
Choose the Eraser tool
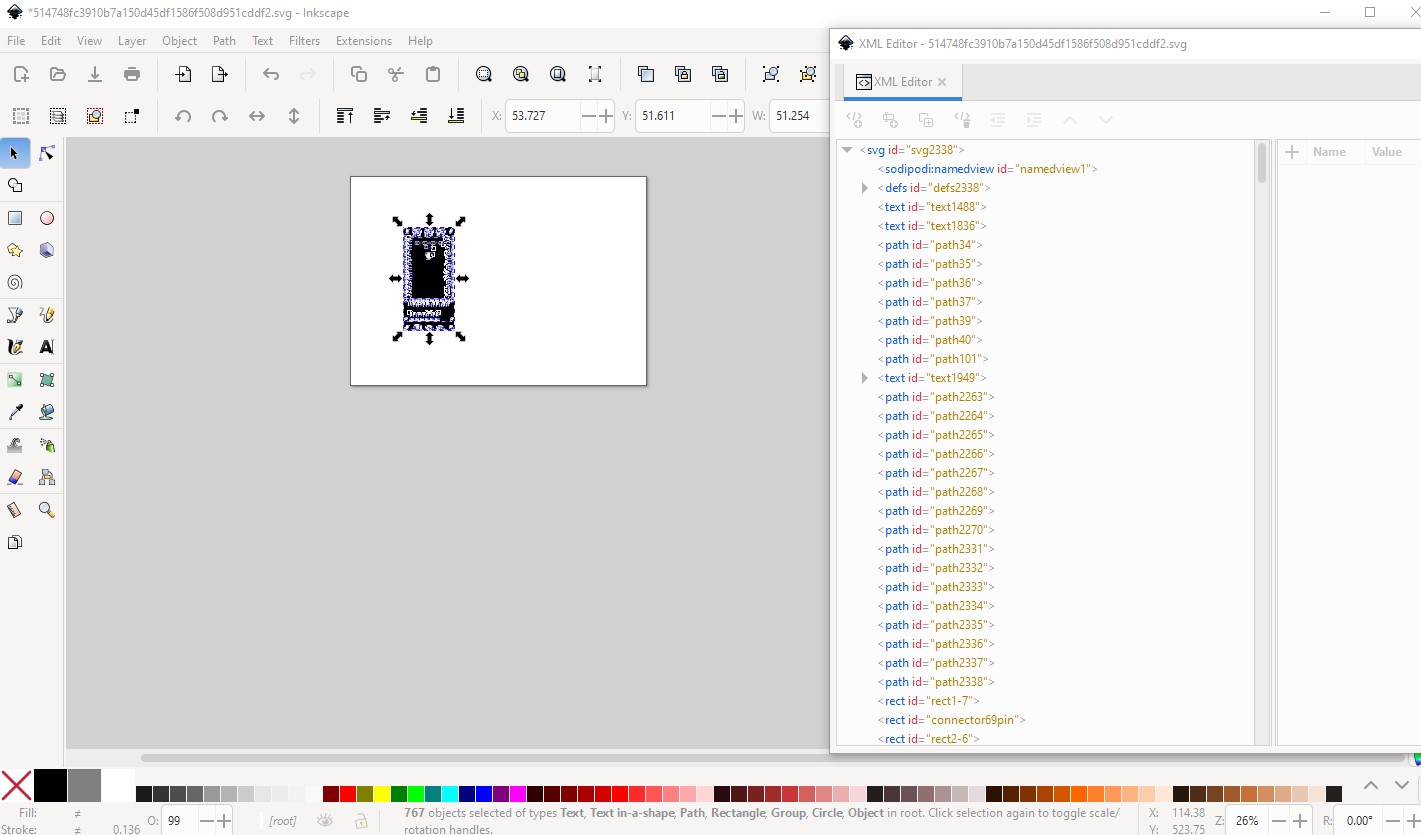15,477
